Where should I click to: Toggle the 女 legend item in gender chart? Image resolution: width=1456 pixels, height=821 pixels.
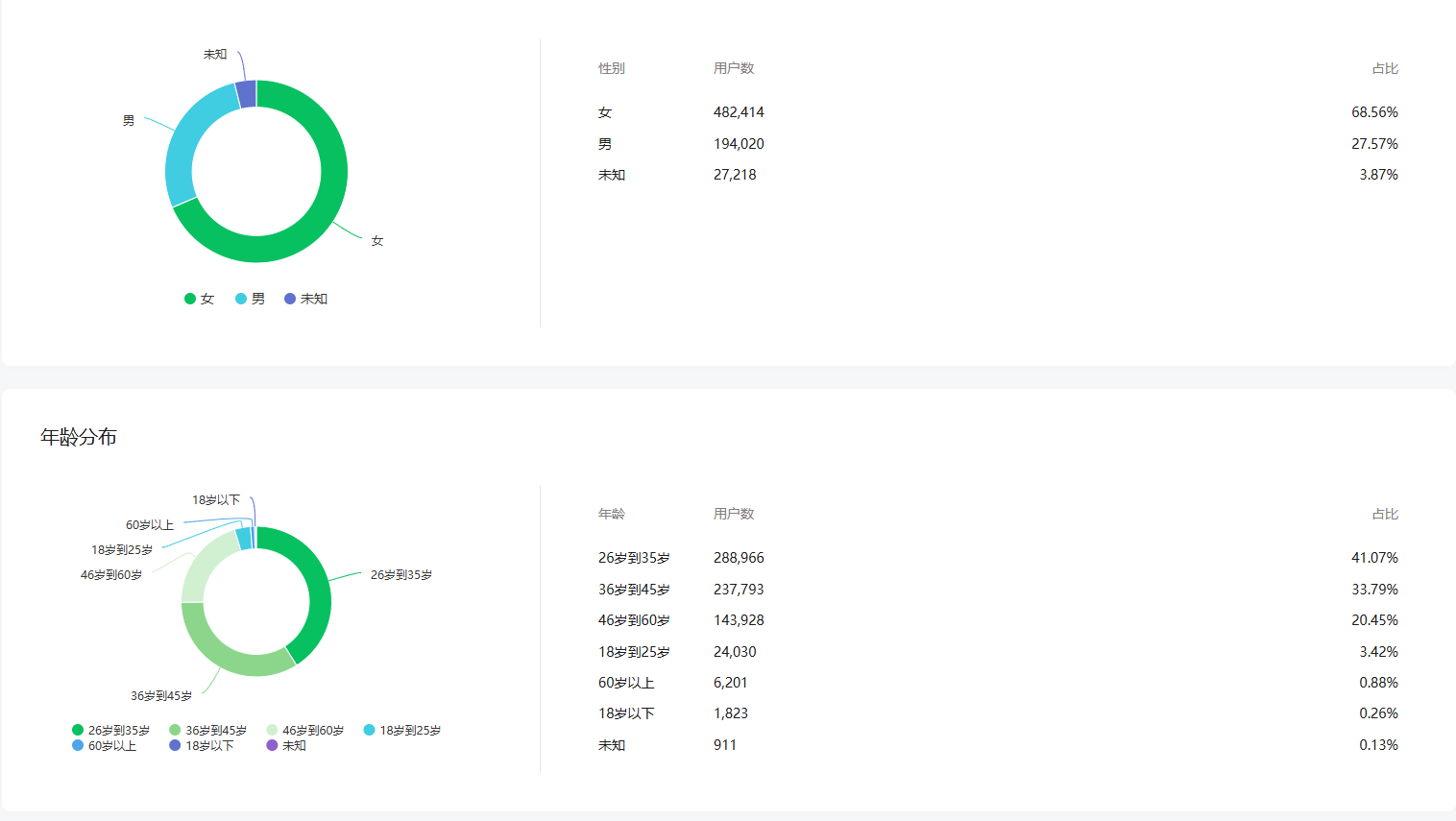pyautogui.click(x=200, y=299)
